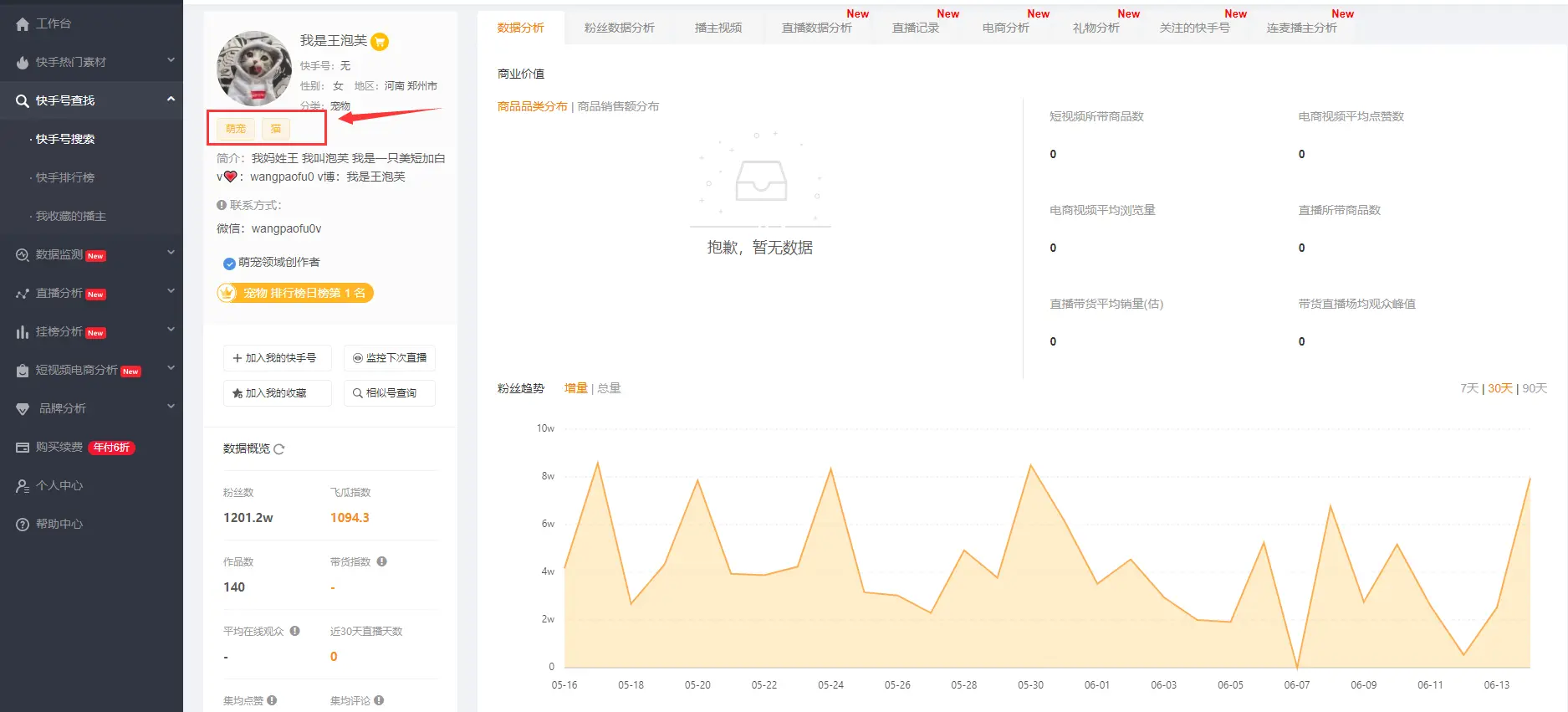Click the 相似号查询 button
The width and height of the screenshot is (1568, 712).
[x=389, y=393]
